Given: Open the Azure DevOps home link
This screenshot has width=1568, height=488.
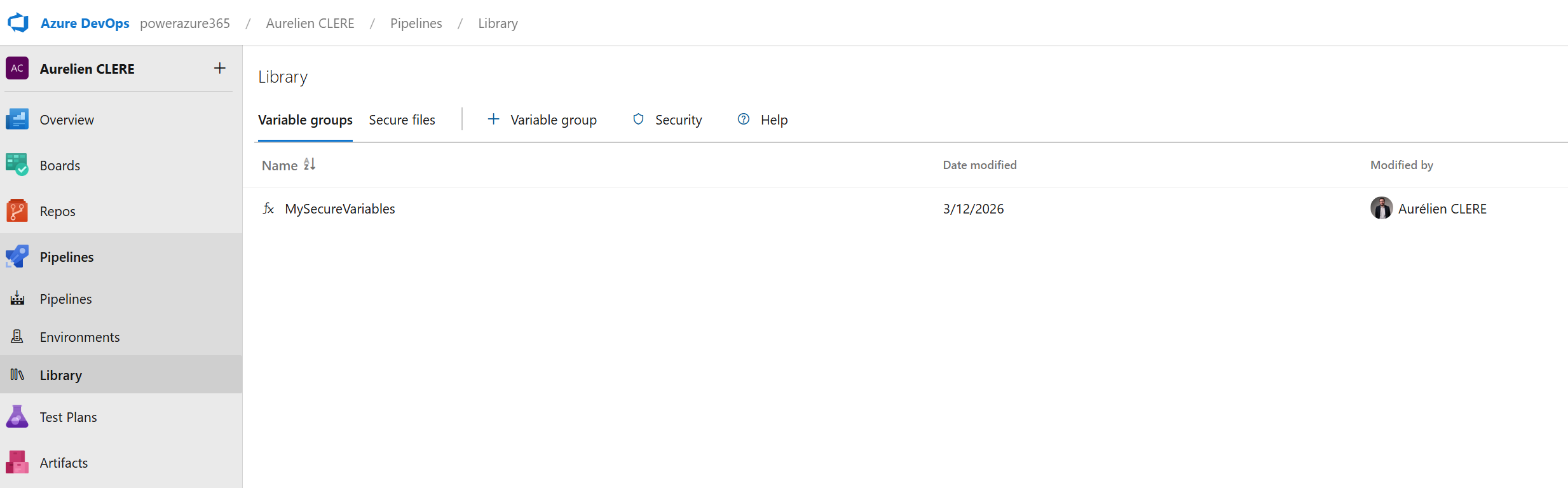Looking at the screenshot, I should [x=85, y=24].
